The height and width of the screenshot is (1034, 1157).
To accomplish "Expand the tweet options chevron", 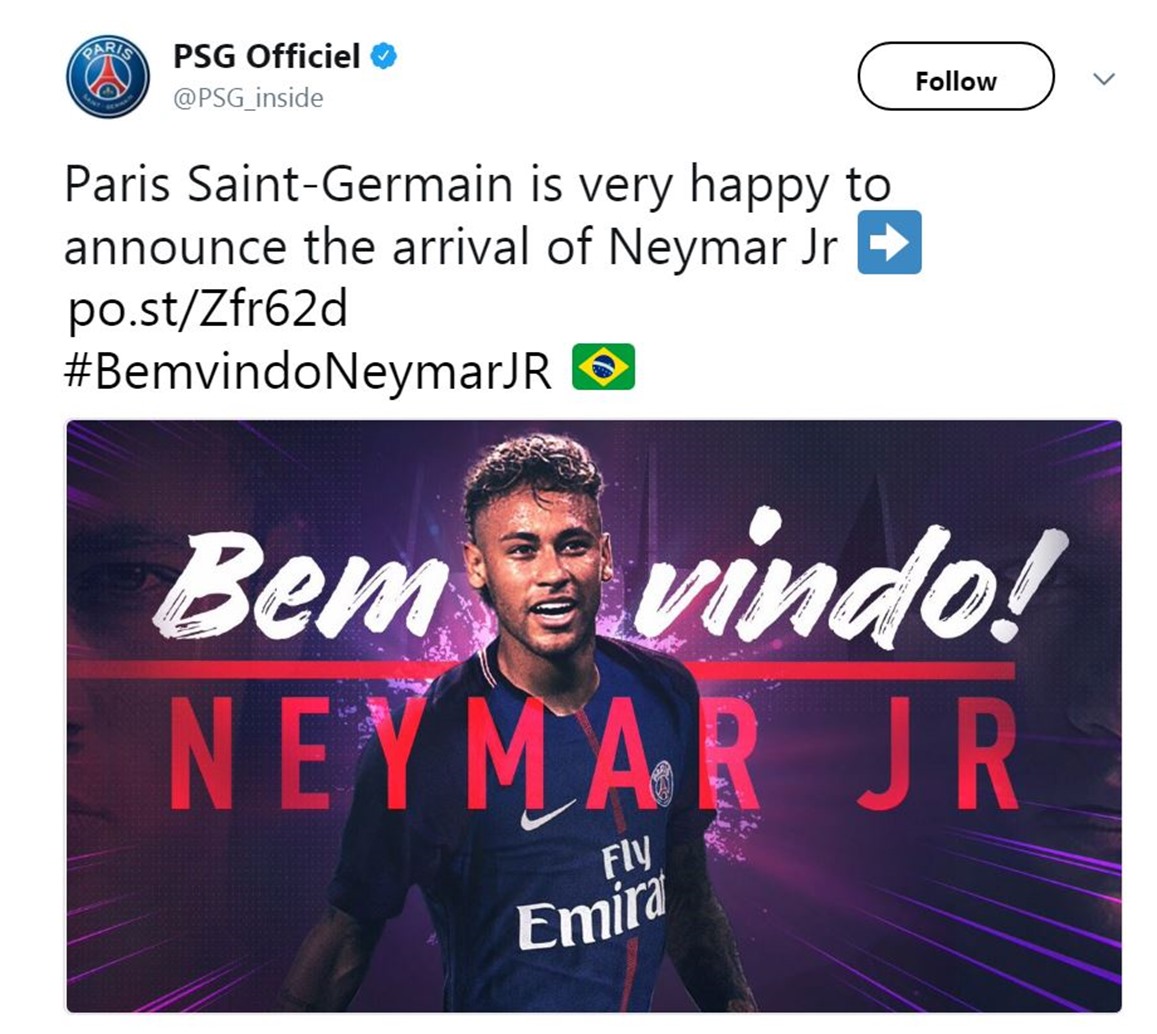I will point(1103,78).
